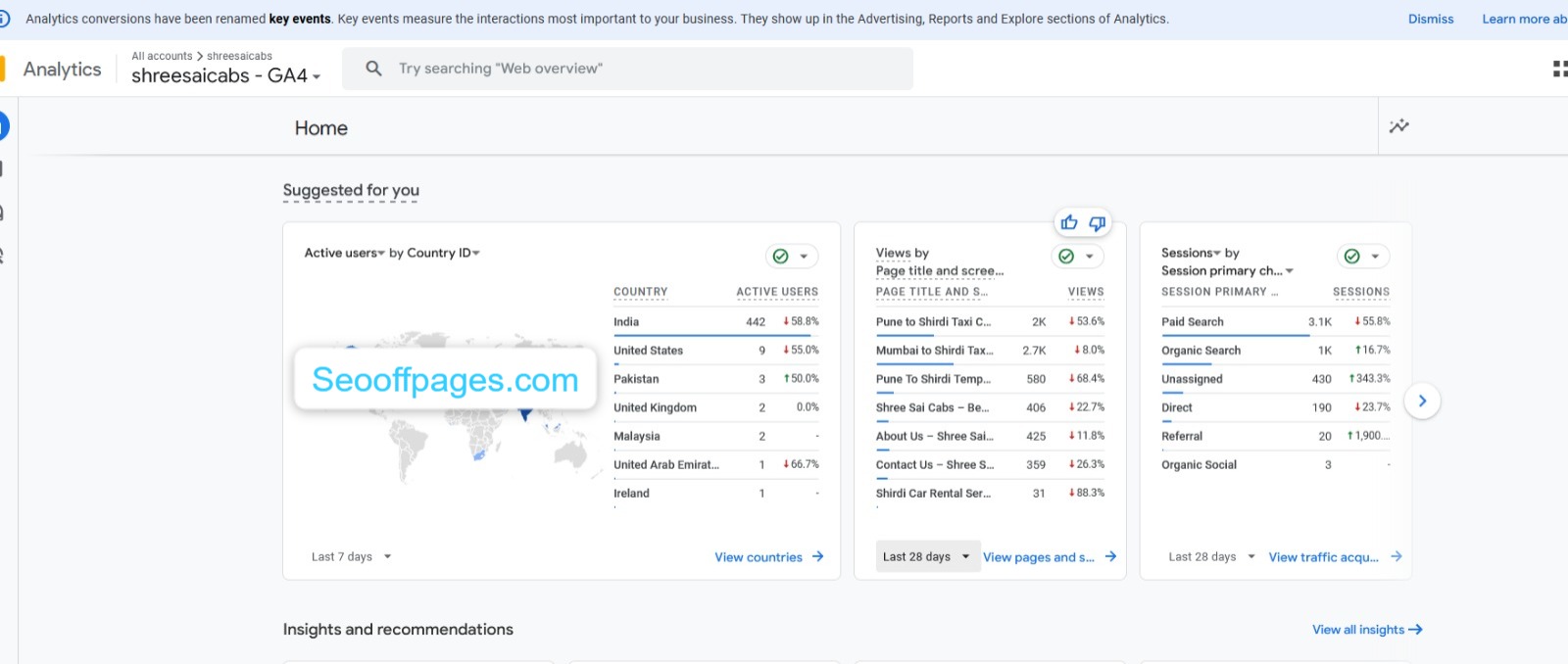Open the Insights sparkline icon beside Home
Image resolution: width=1568 pixels, height=664 pixels.
tap(1398, 126)
